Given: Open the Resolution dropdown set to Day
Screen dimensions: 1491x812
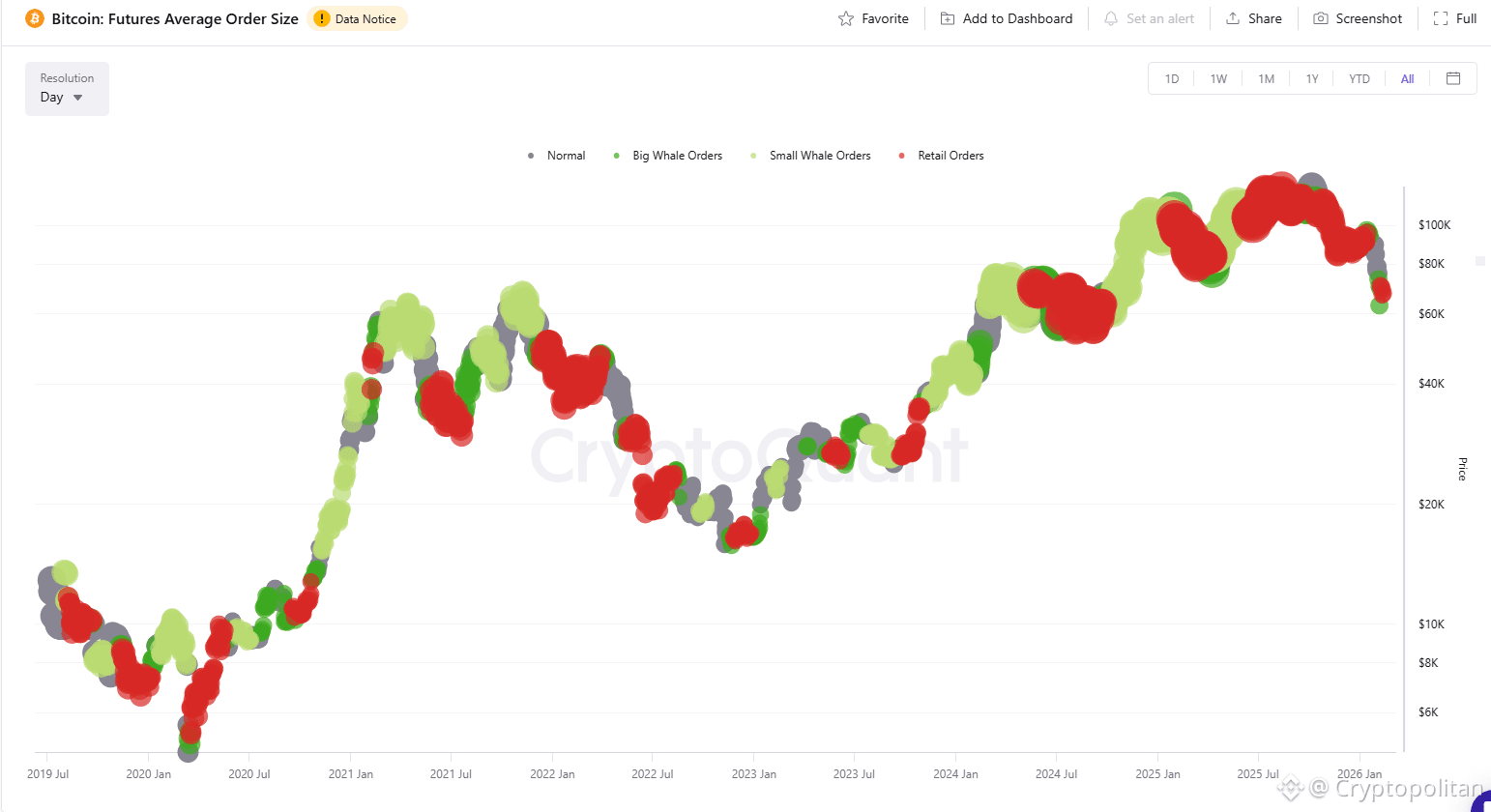Looking at the screenshot, I should [67, 88].
